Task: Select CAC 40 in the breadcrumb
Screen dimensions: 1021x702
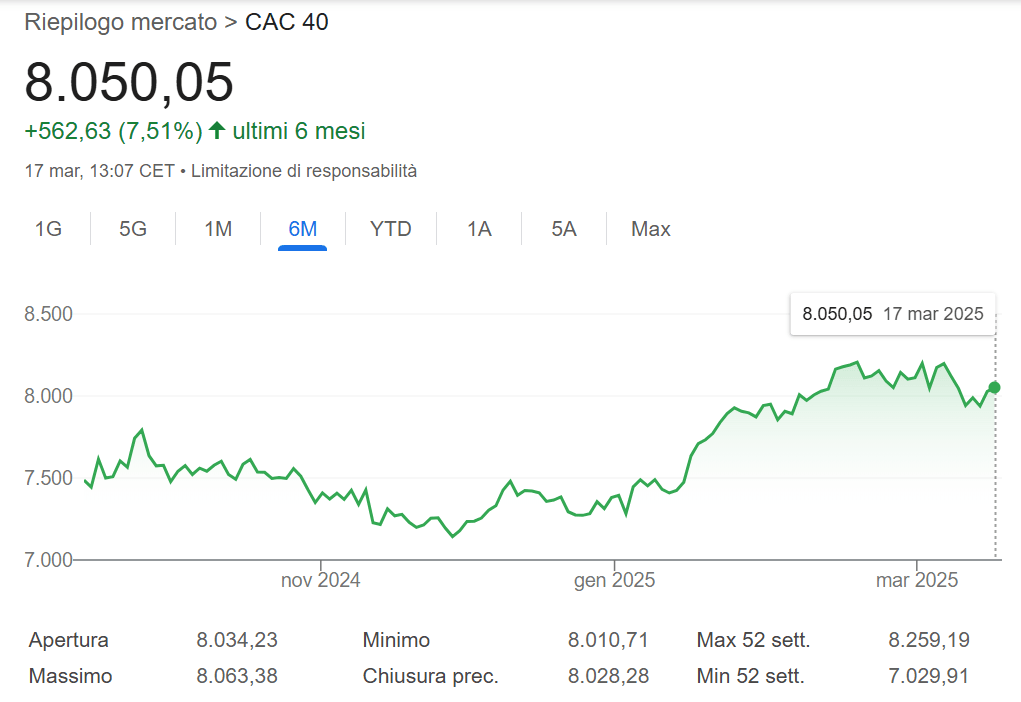Action: (287, 21)
